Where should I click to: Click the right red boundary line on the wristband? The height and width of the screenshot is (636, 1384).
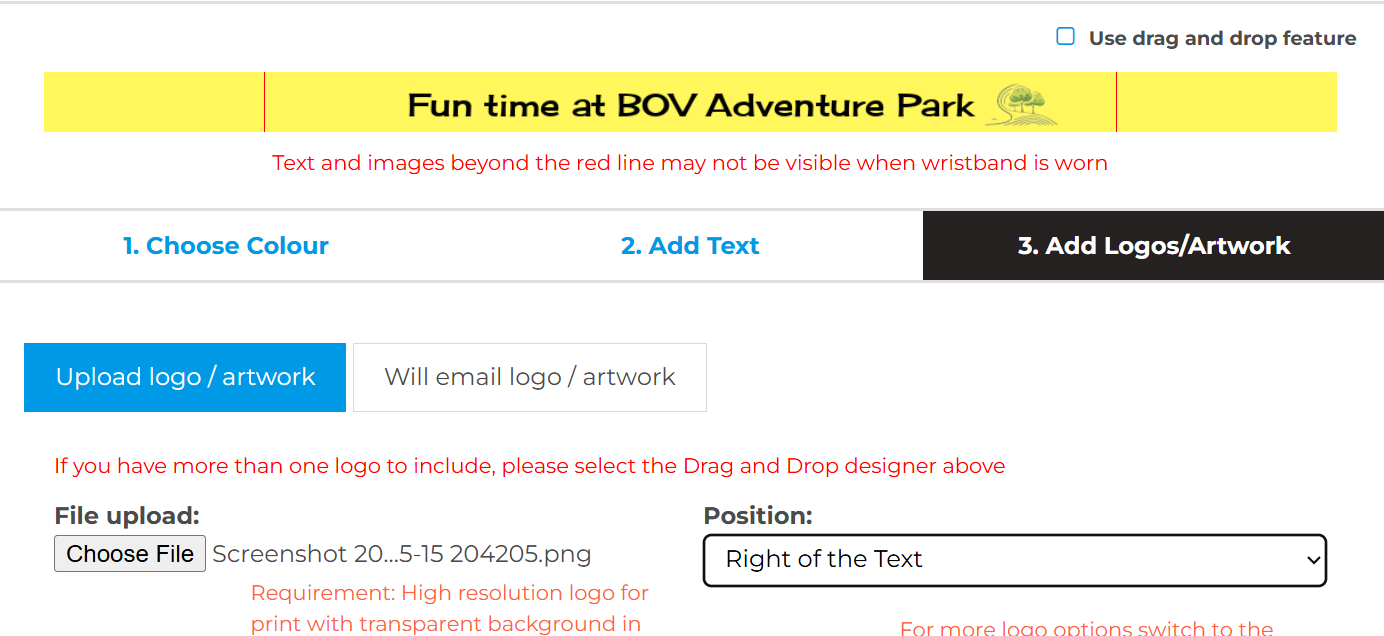[1116, 102]
